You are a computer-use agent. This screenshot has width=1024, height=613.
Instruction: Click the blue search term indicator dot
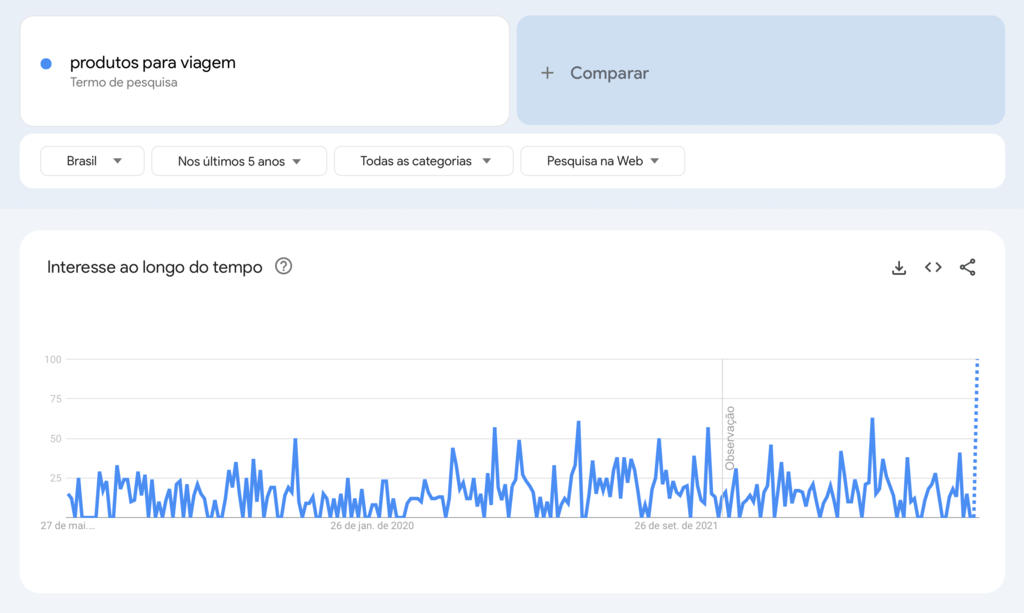pyautogui.click(x=44, y=63)
